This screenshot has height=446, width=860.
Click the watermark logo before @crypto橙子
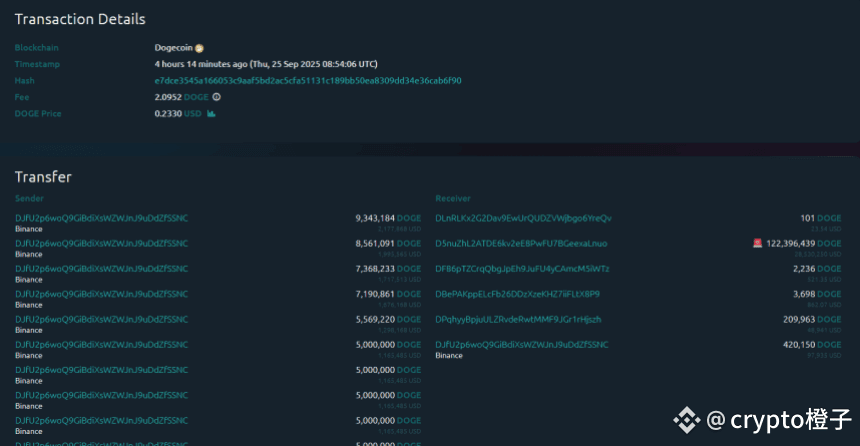pos(686,420)
